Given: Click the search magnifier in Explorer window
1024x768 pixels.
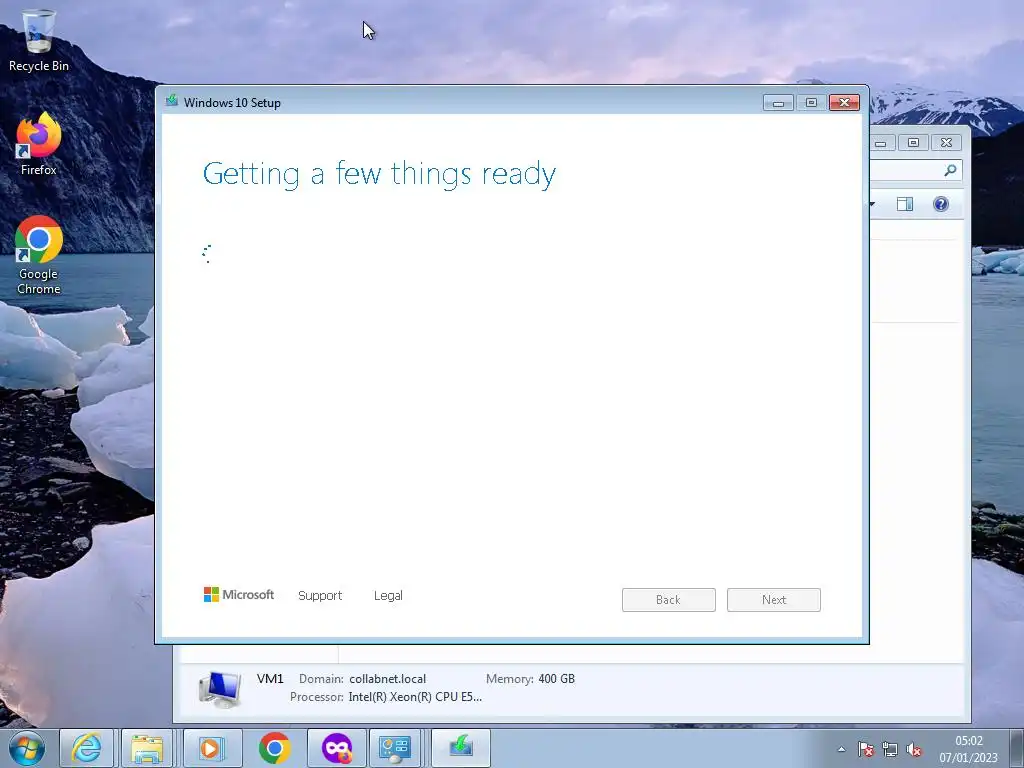Looking at the screenshot, I should point(950,170).
